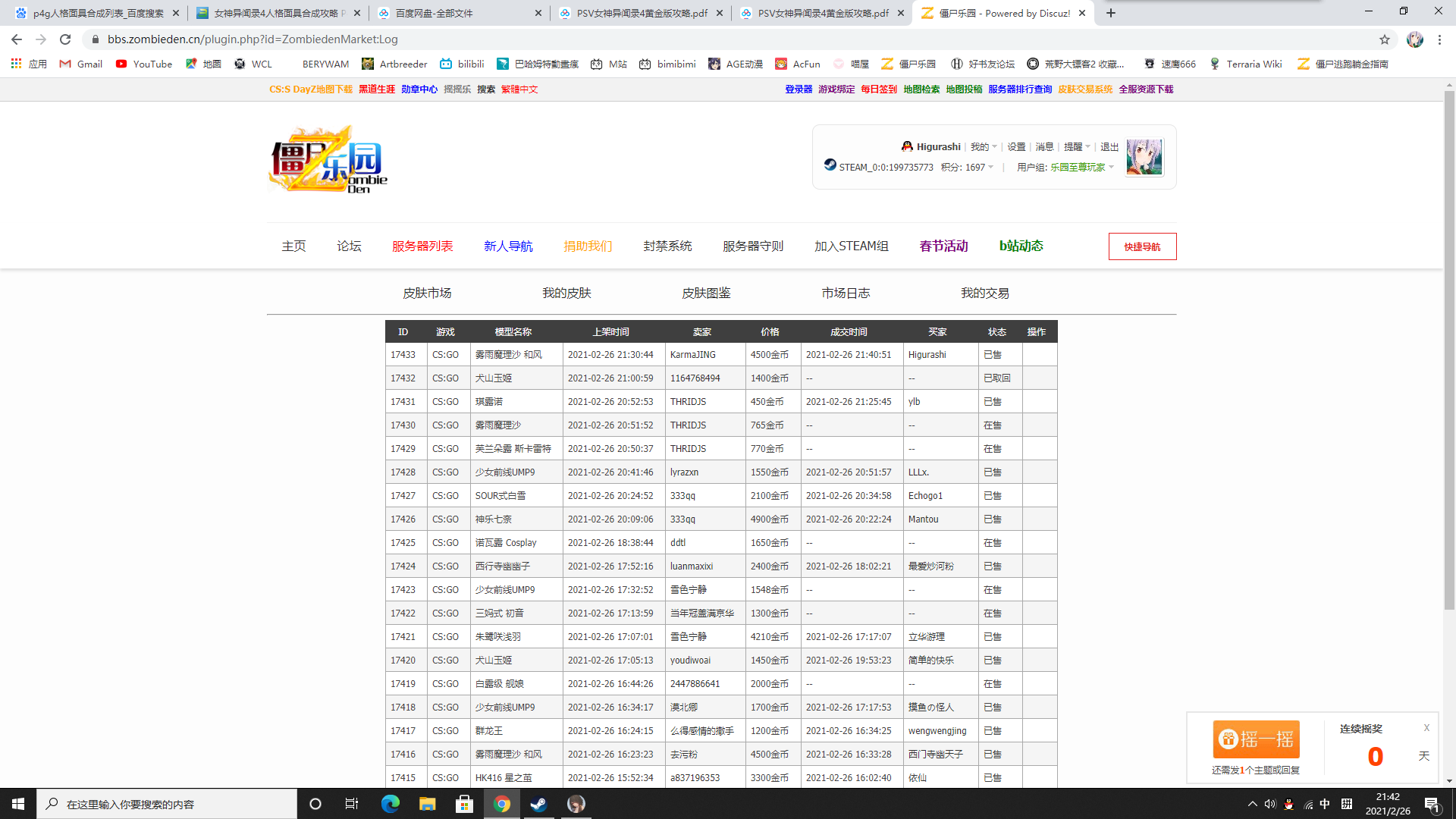Go to 我的交易 section

984,293
